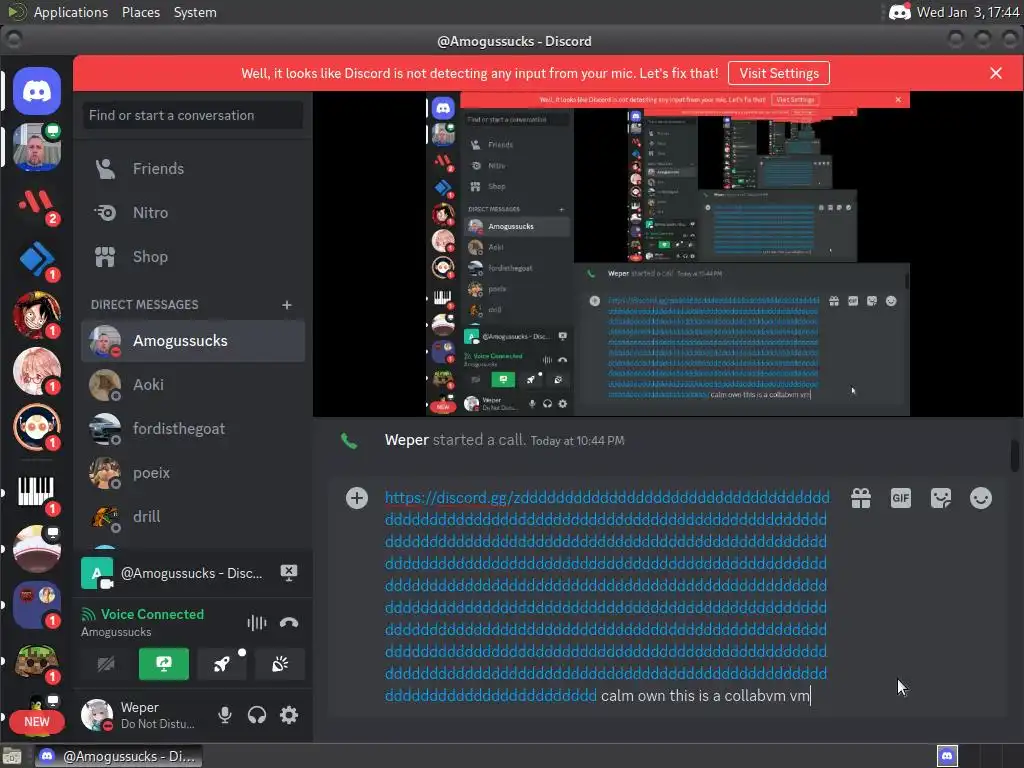This screenshot has width=1024, height=768.
Task: Open the Shop page
Action: click(x=193, y=257)
